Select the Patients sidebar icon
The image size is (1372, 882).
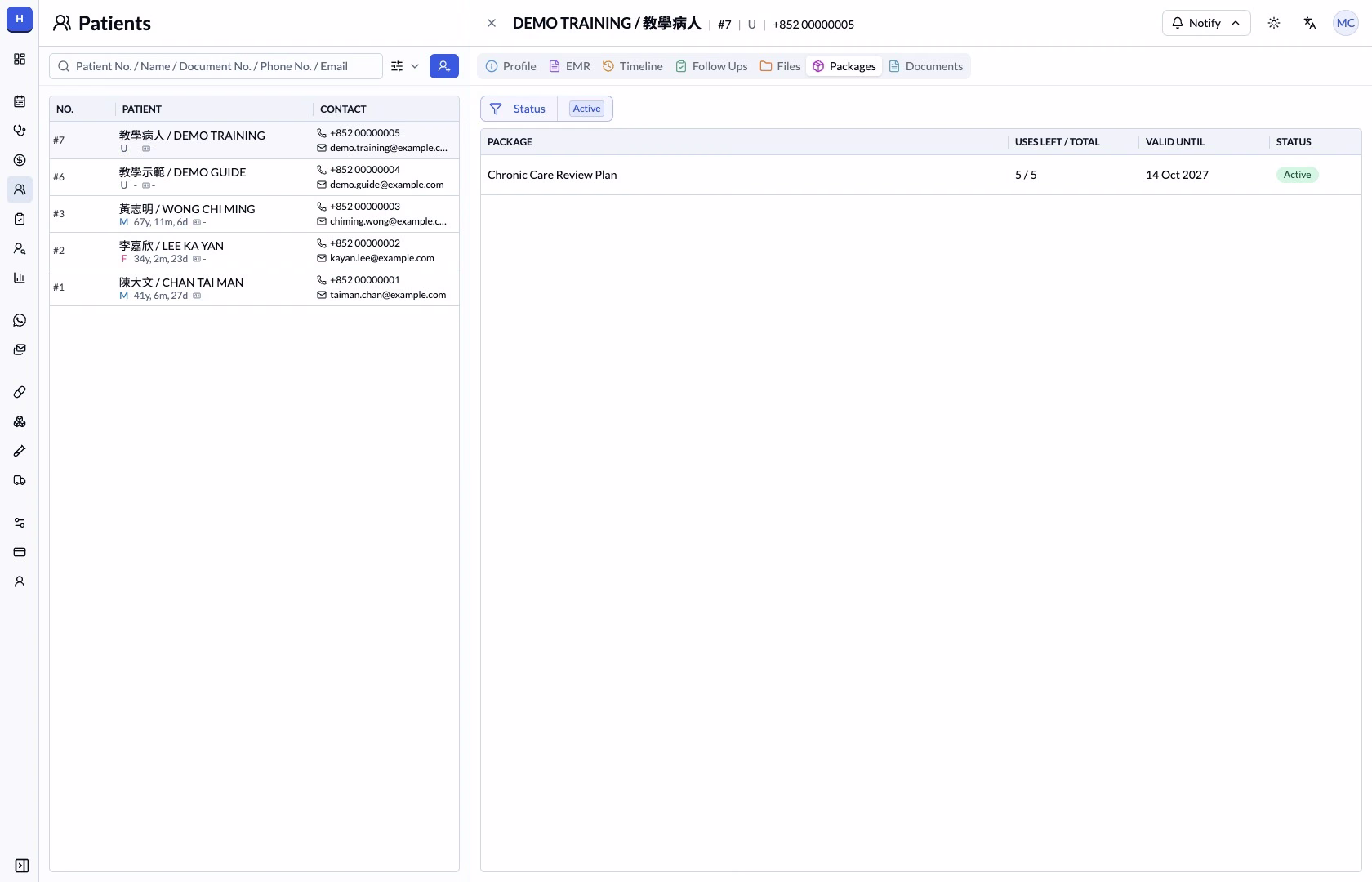point(20,189)
